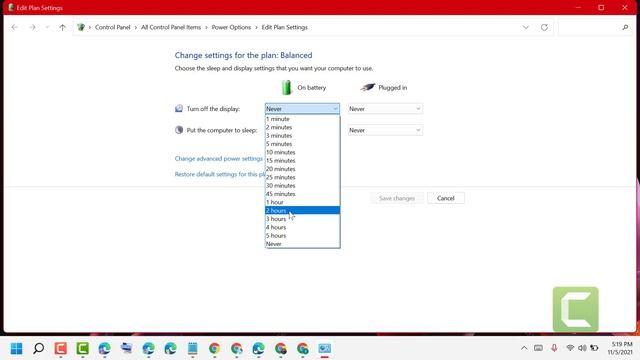640x360 pixels.
Task: Refresh the Edit Plan Settings page
Action: (x=544, y=27)
